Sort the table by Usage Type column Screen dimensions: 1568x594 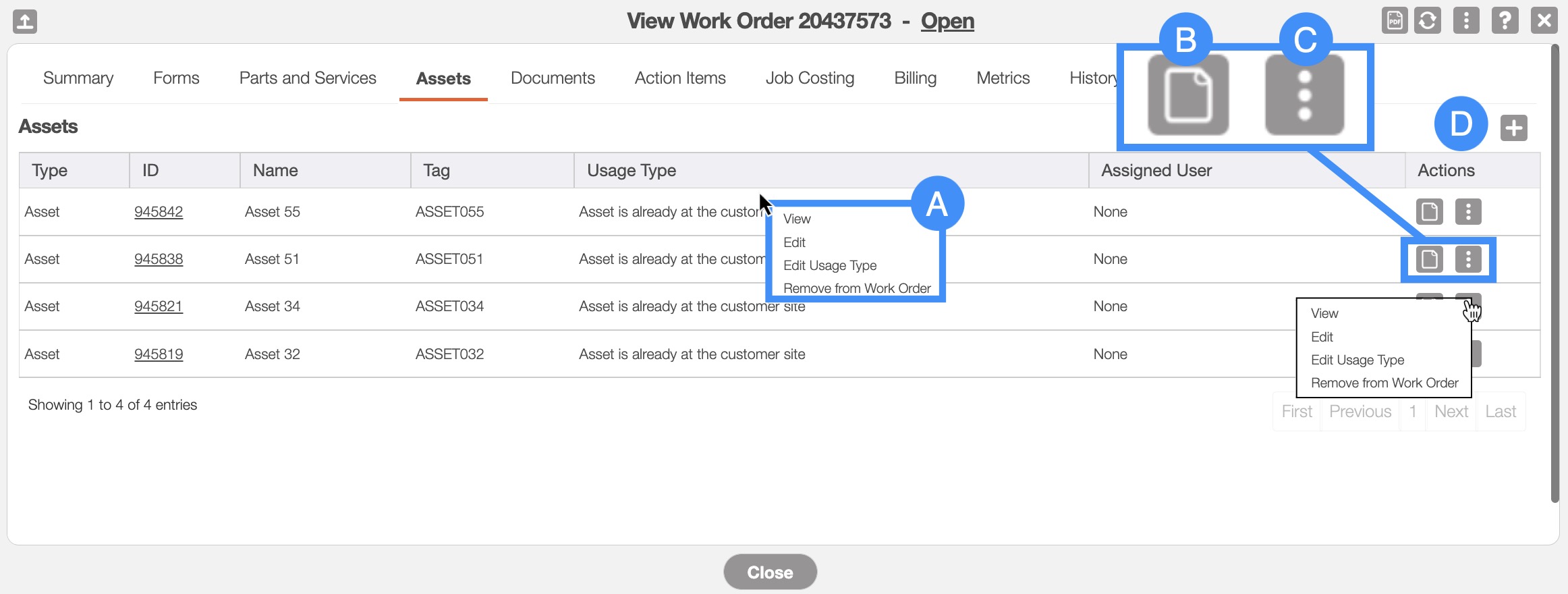[x=632, y=171]
